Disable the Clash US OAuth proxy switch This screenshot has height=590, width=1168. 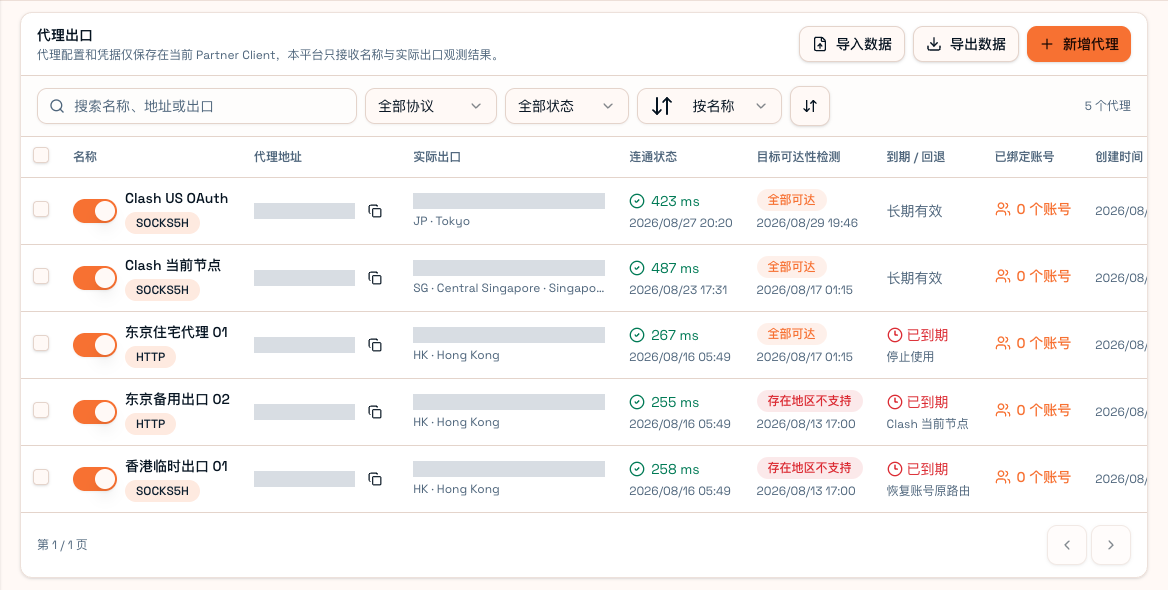(95, 211)
